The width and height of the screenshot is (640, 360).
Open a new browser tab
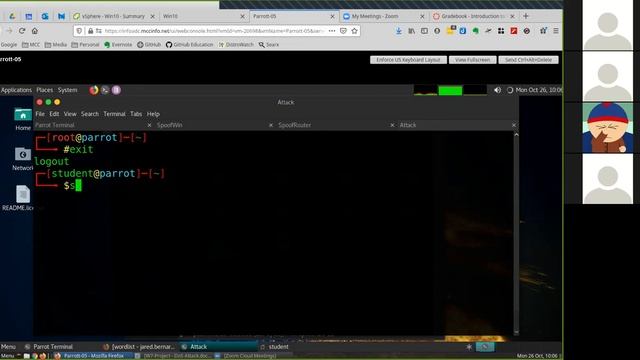point(526,16)
